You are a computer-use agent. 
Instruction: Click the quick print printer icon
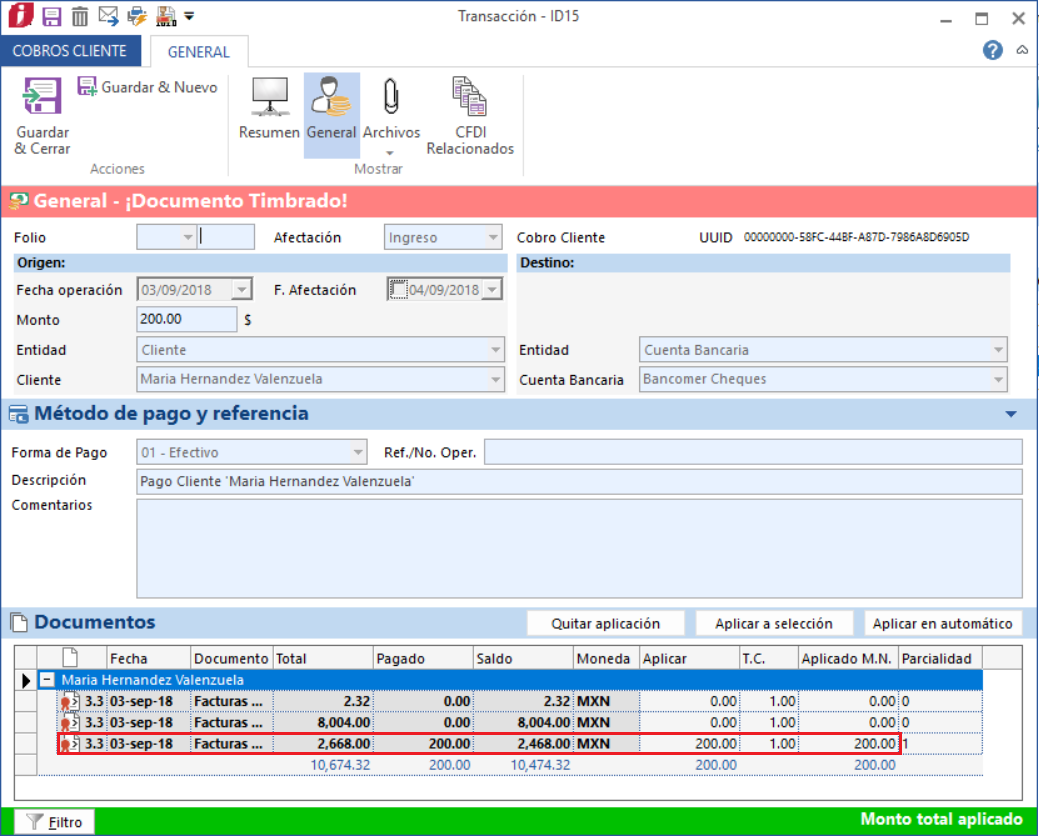tap(136, 16)
